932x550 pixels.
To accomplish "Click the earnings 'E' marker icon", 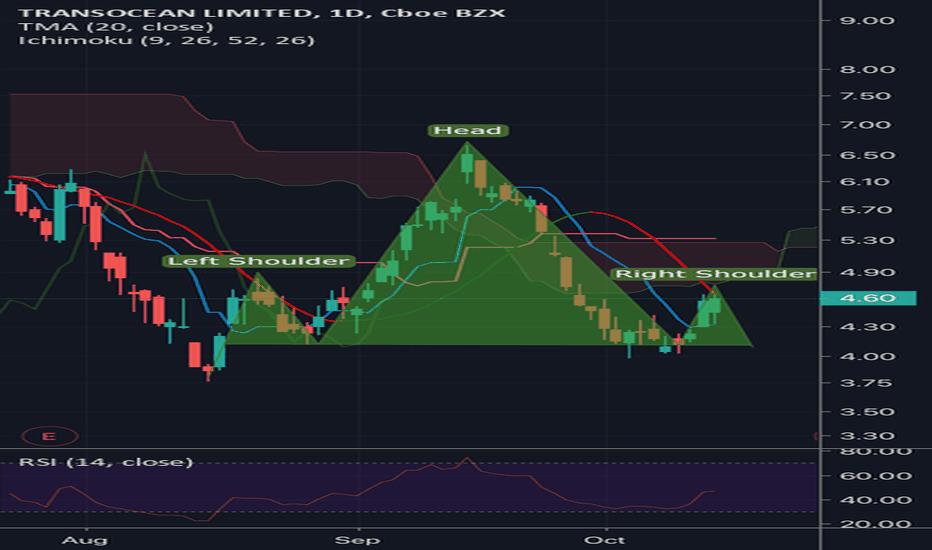I will coord(49,436).
